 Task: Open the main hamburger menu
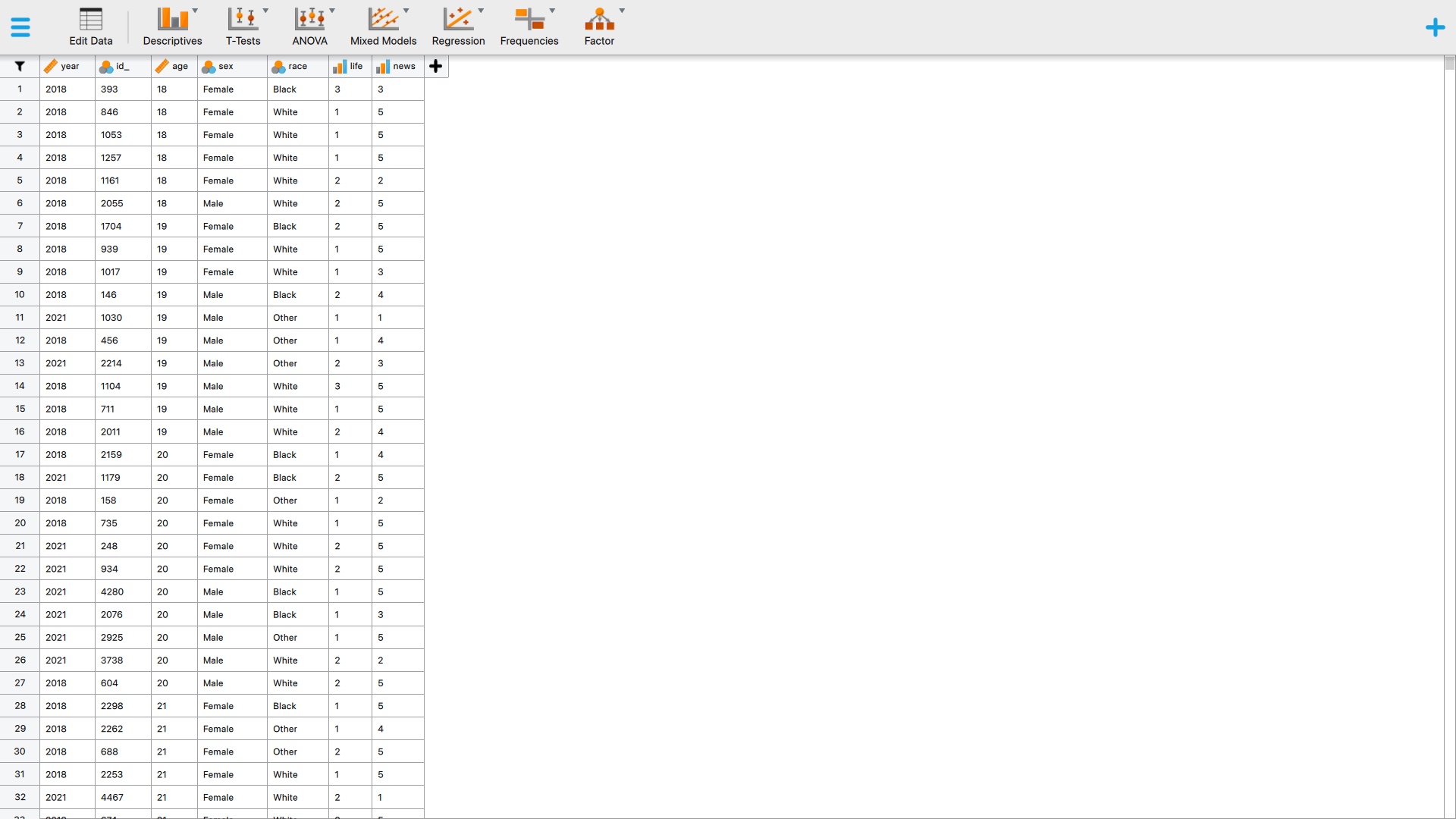pyautogui.click(x=20, y=27)
